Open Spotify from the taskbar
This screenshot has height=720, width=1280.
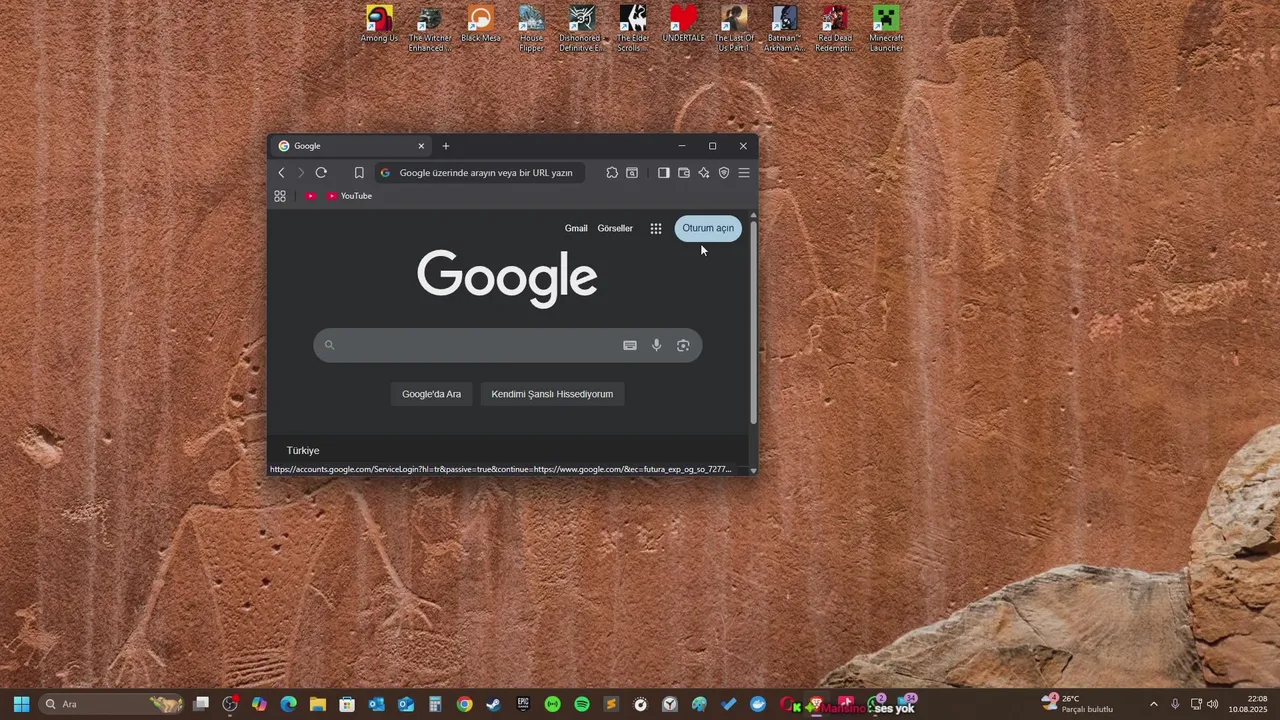pyautogui.click(x=582, y=704)
